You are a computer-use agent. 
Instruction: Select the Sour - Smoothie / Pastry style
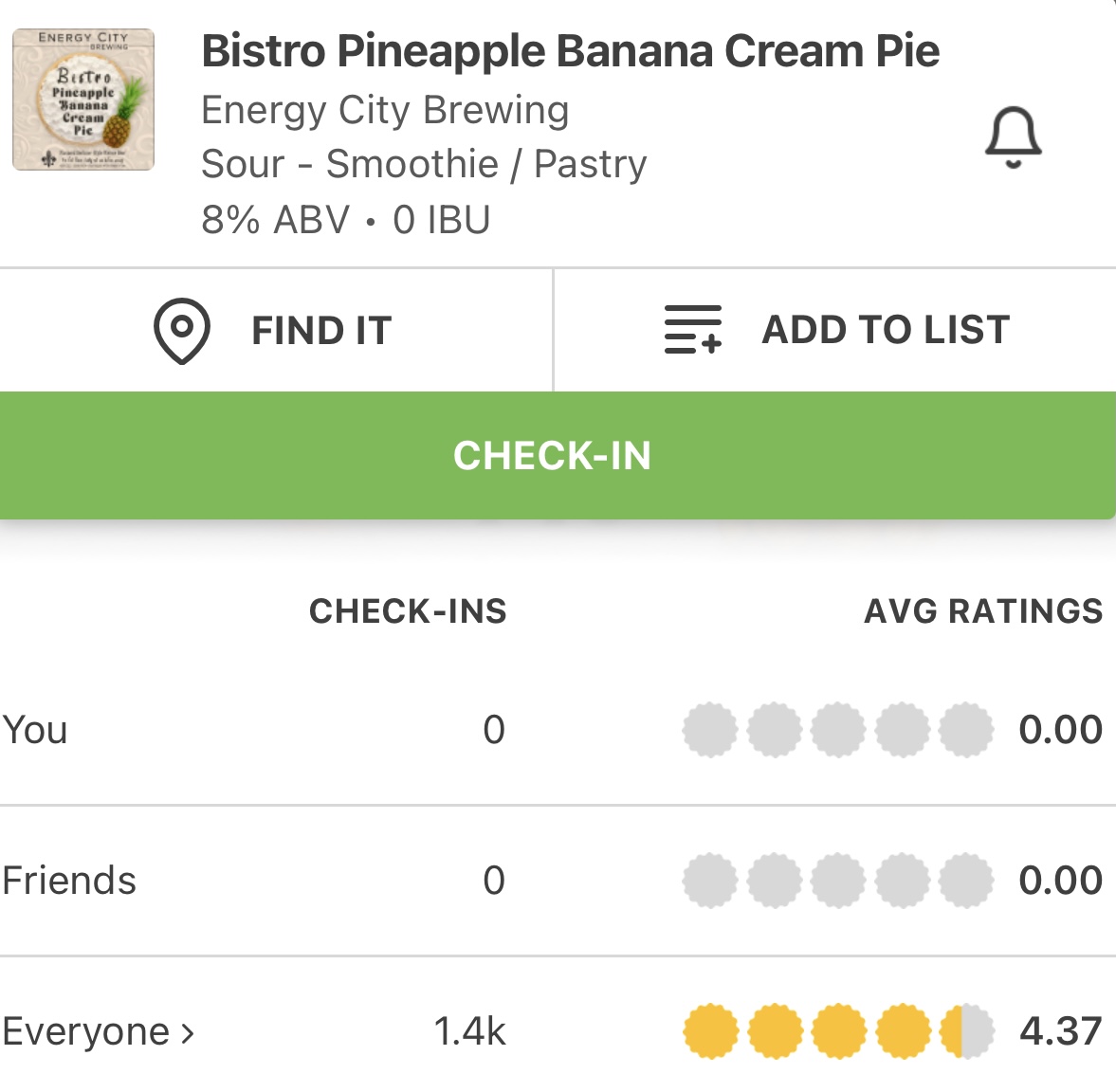(424, 164)
